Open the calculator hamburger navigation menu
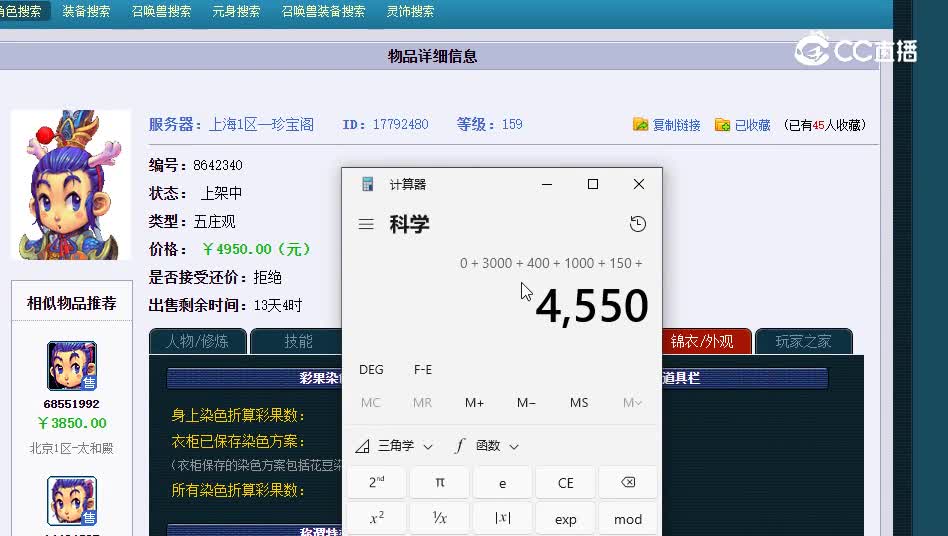This screenshot has height=536, width=948. [366, 224]
